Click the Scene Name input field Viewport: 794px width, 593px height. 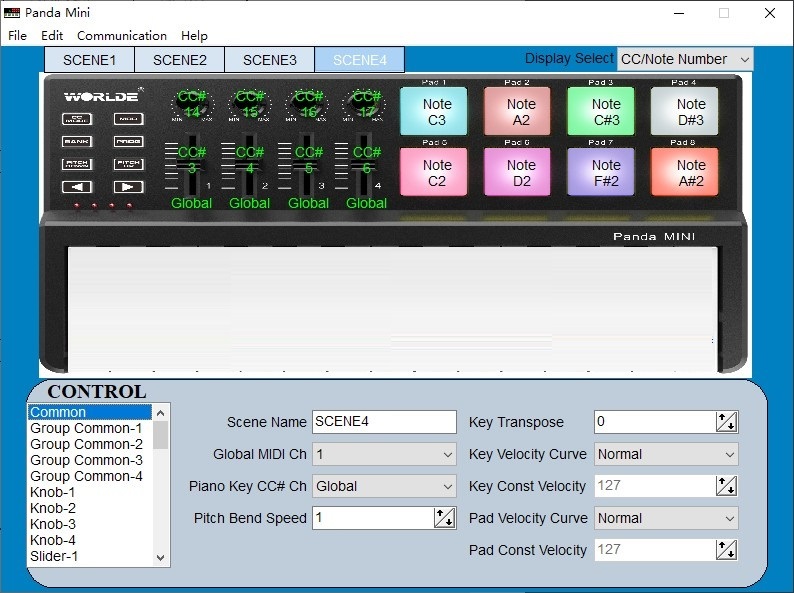click(384, 422)
